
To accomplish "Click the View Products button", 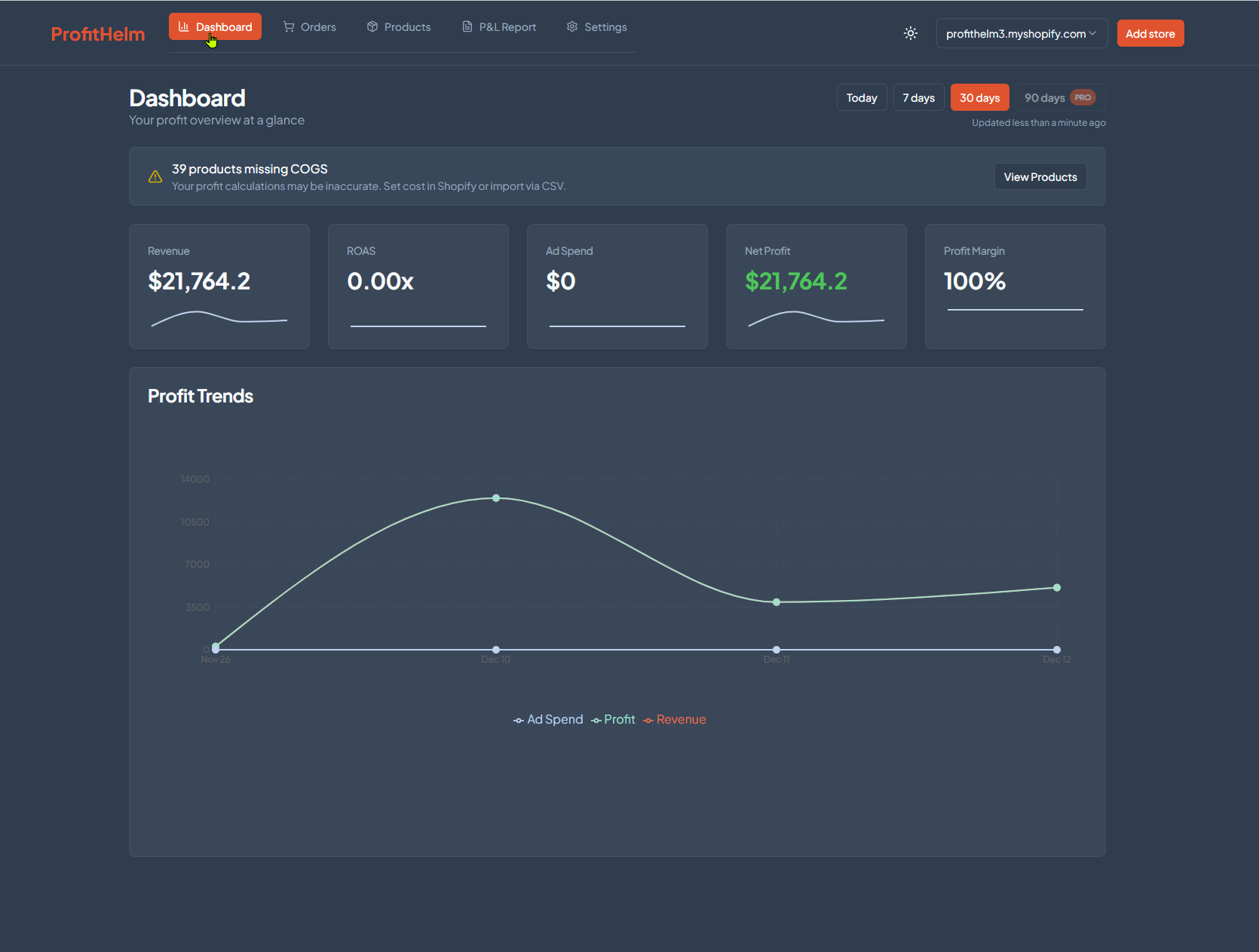I will pos(1040,176).
